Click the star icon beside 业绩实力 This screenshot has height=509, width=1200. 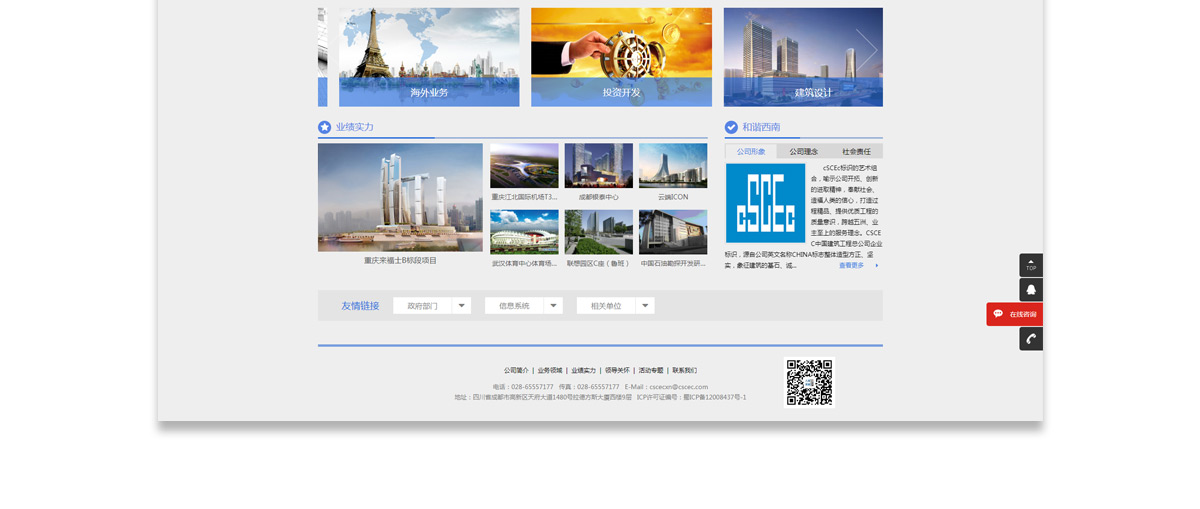pyautogui.click(x=324, y=127)
